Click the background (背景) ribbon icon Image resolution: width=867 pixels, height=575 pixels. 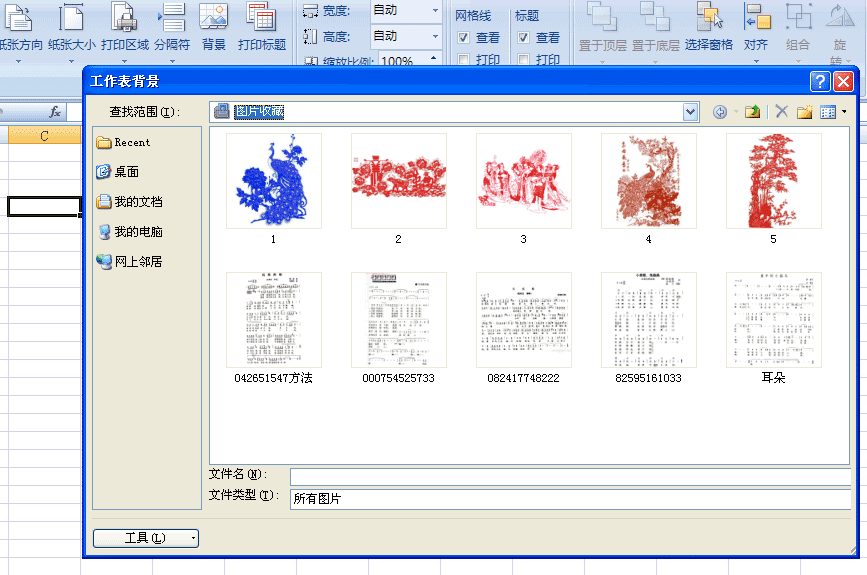pos(213,18)
